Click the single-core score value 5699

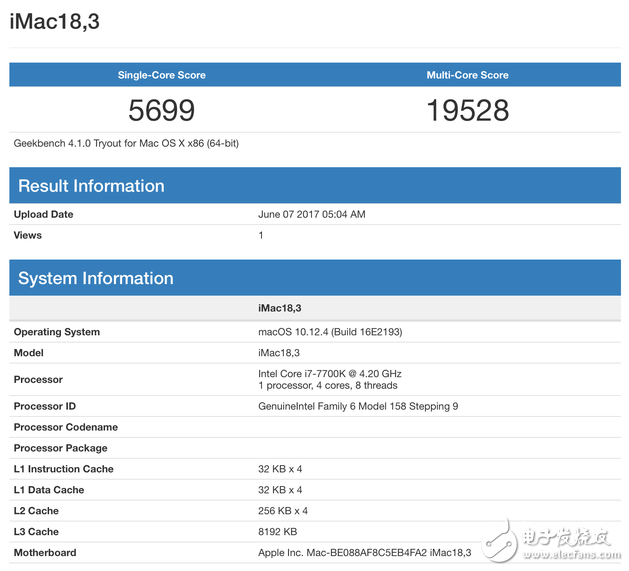tap(161, 110)
